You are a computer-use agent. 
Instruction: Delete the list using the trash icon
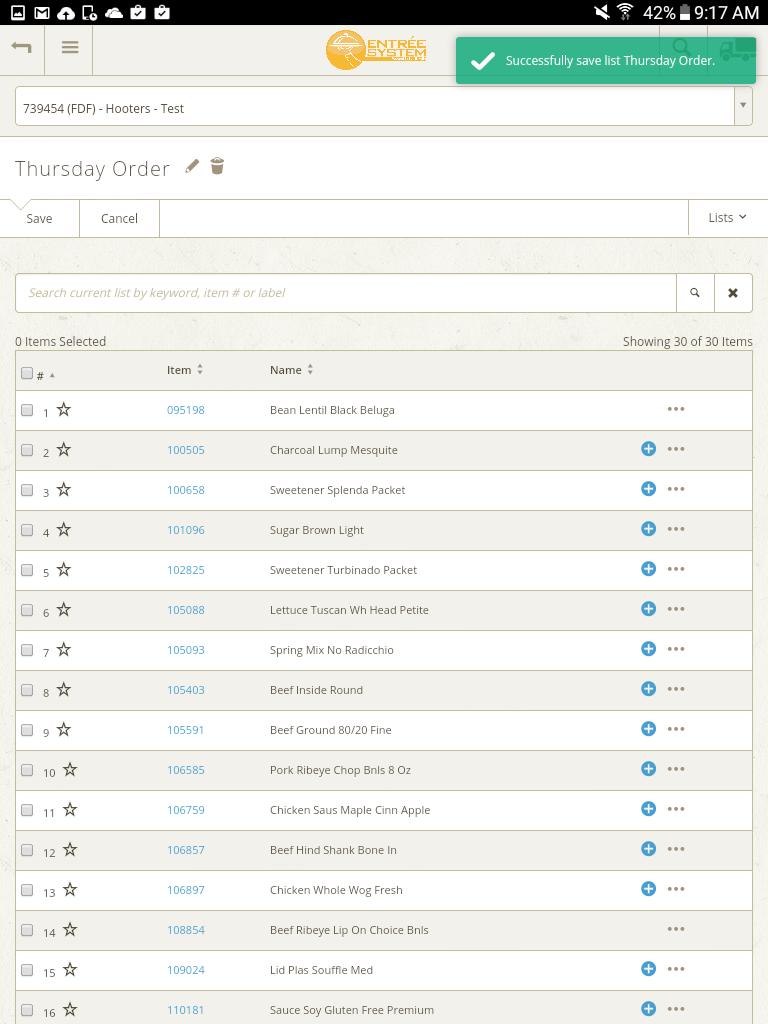coord(217,167)
